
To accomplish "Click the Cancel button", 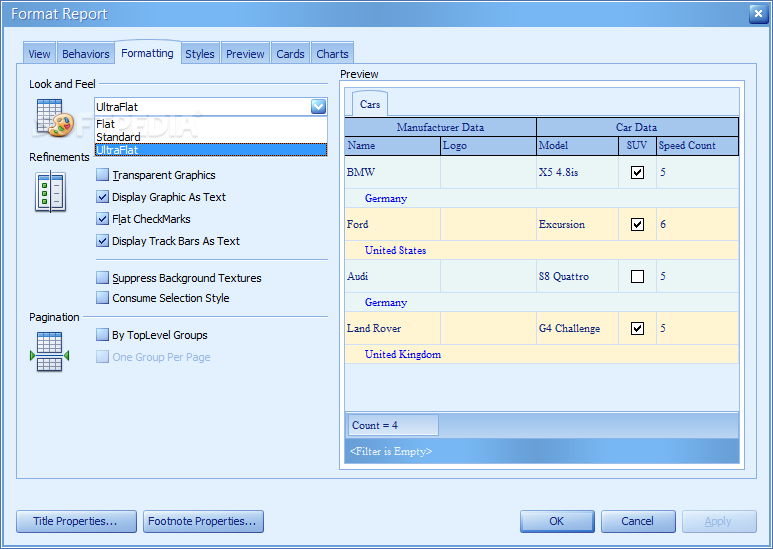I will click(x=638, y=521).
